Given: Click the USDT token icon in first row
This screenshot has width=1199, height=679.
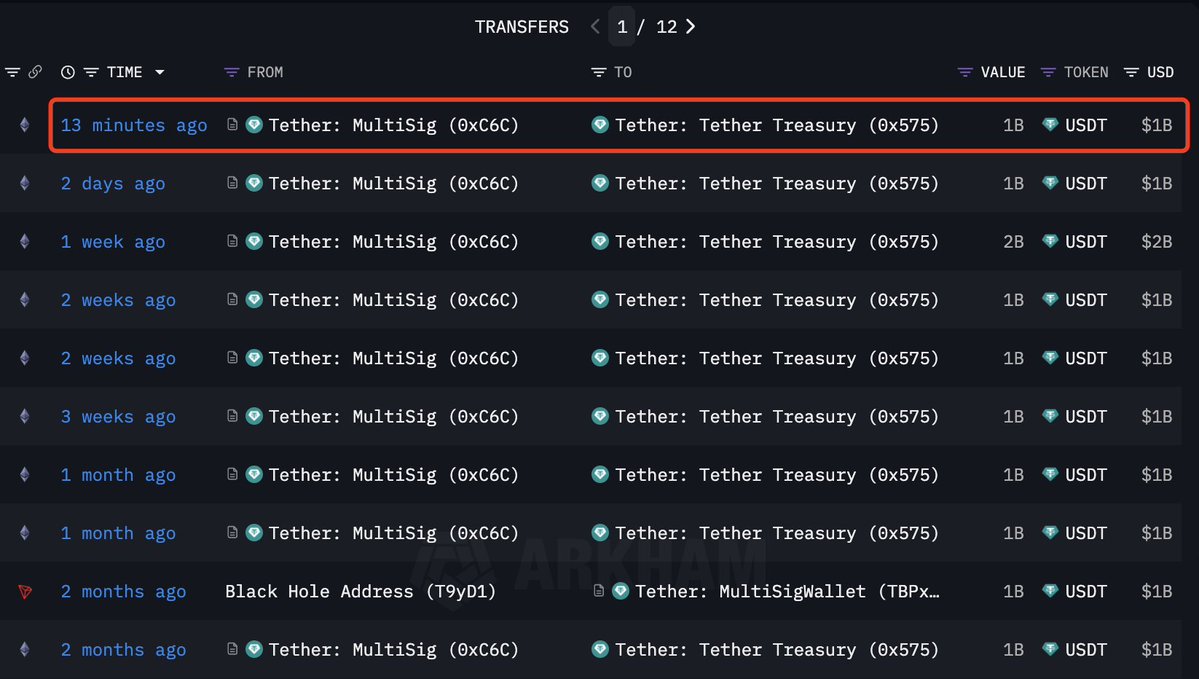Looking at the screenshot, I should pos(1051,125).
